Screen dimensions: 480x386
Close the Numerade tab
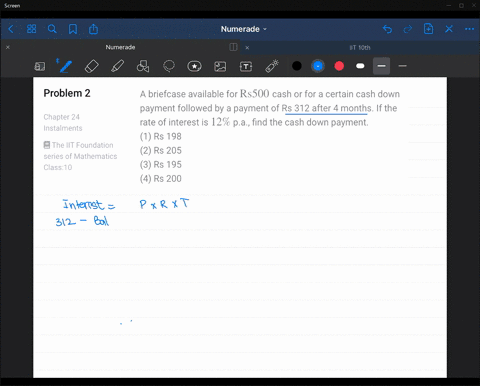pyautogui.click(x=8, y=47)
